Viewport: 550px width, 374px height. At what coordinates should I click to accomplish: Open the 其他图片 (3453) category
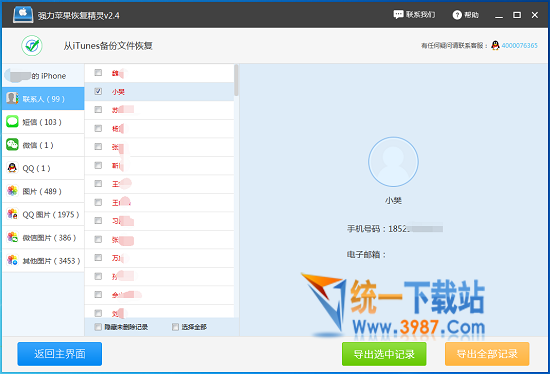43,261
